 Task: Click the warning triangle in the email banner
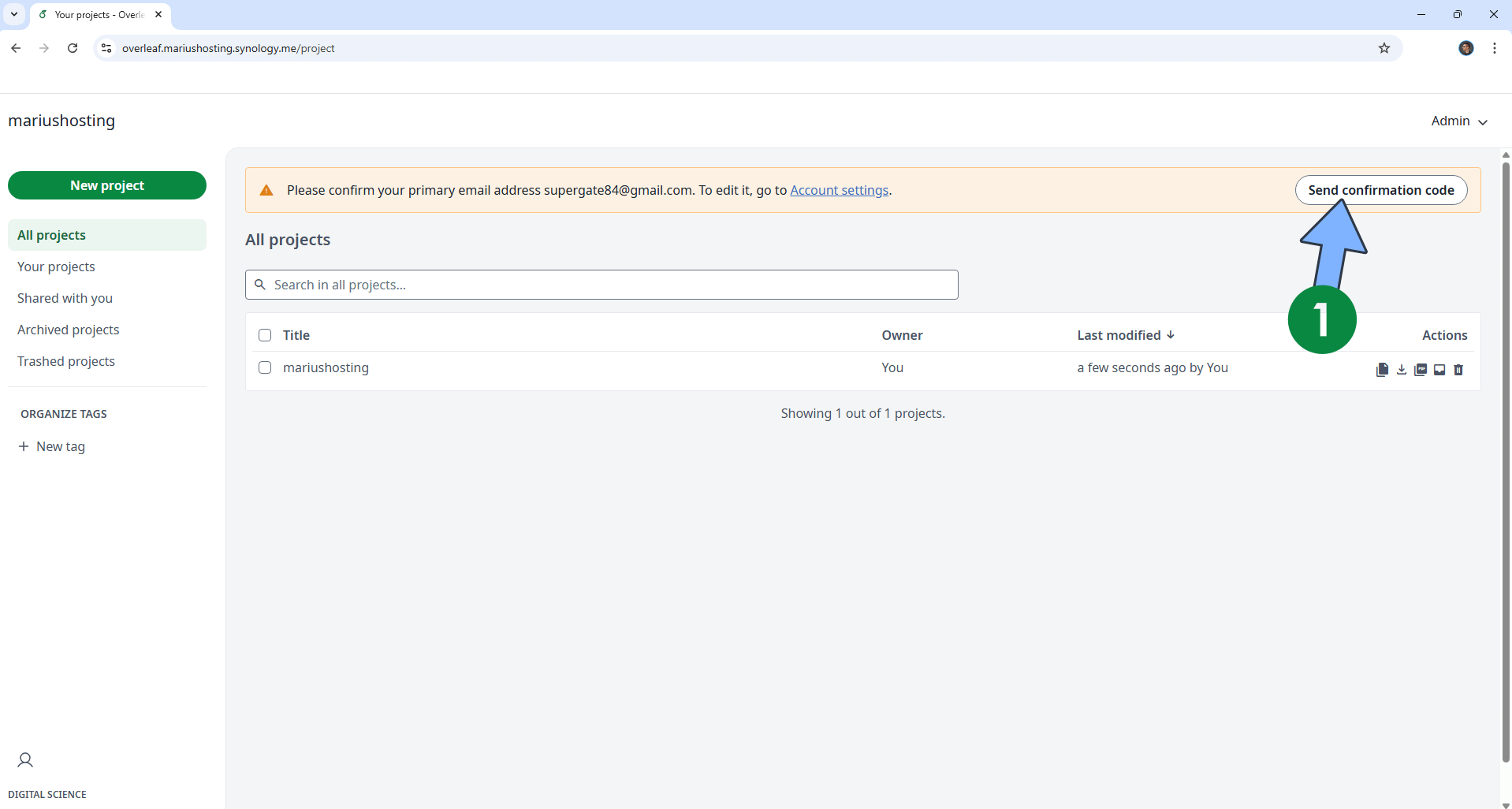266,189
